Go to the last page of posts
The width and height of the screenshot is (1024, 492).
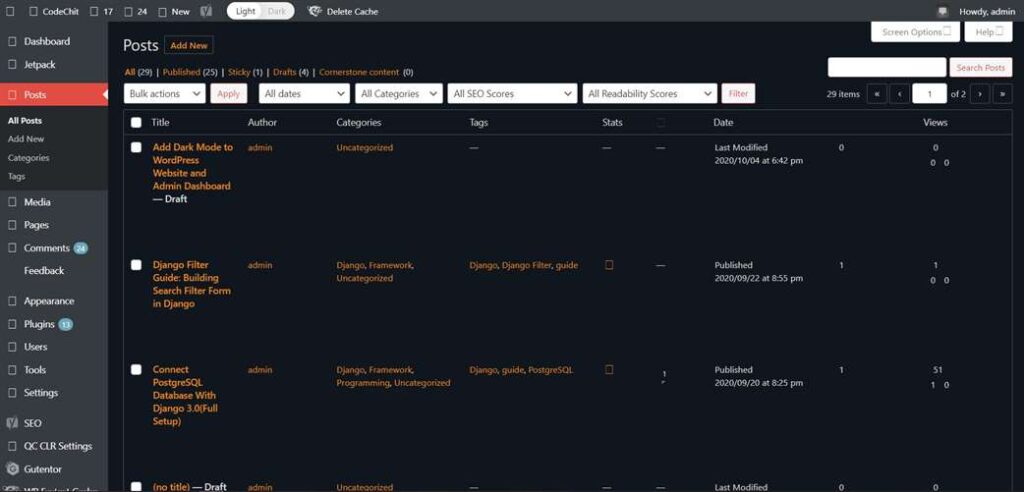coord(1002,94)
